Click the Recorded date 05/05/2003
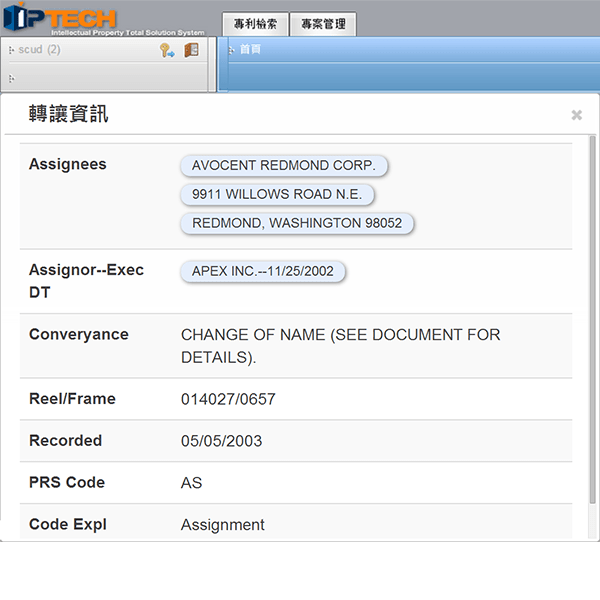This screenshot has width=600, height=600. point(222,441)
